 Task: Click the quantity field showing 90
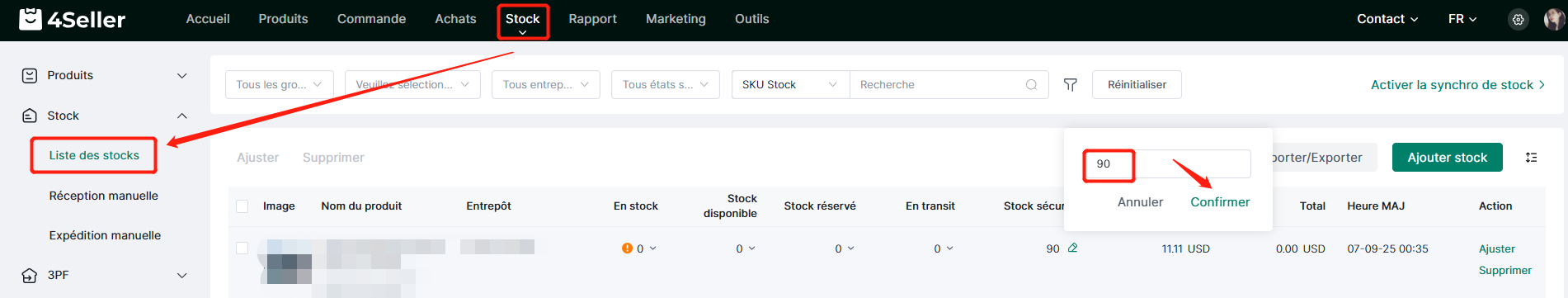point(1168,163)
